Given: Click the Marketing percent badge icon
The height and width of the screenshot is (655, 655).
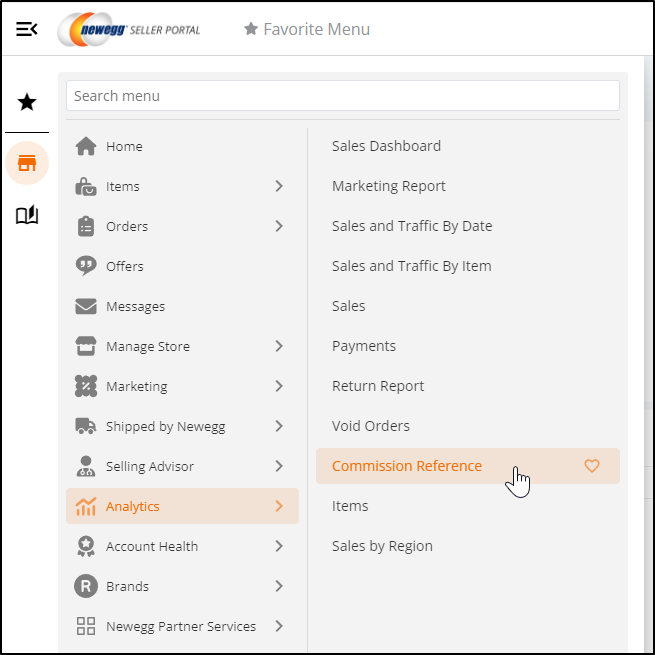Looking at the screenshot, I should (86, 386).
